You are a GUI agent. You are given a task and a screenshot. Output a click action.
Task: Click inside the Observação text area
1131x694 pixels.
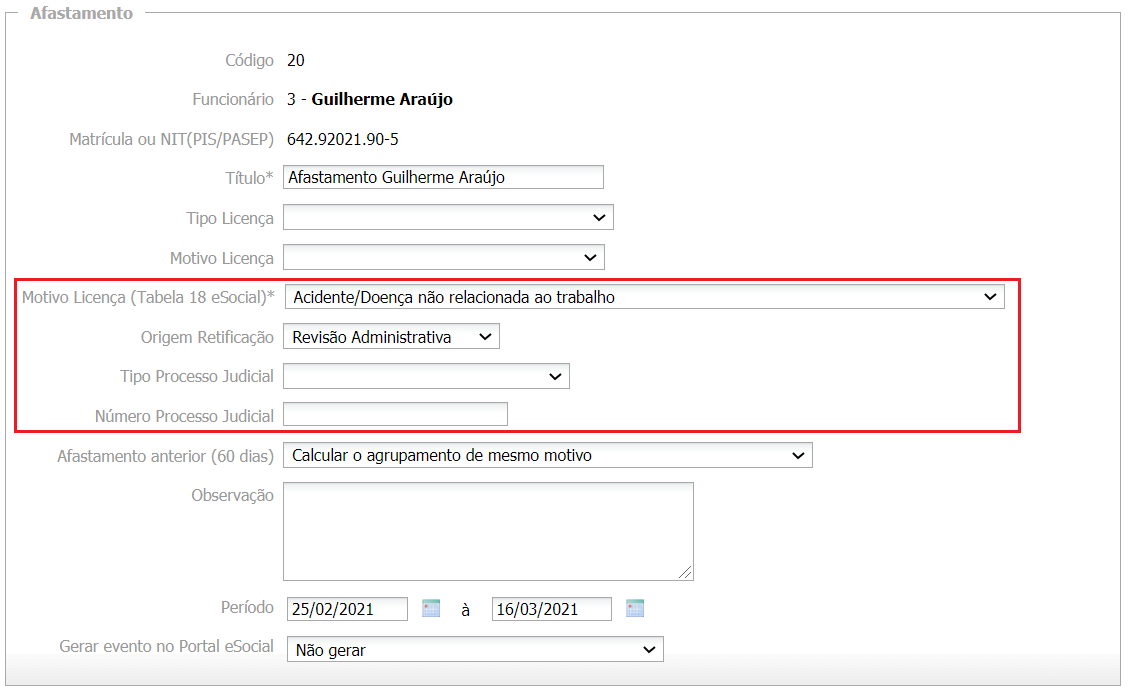pyautogui.click(x=487, y=530)
